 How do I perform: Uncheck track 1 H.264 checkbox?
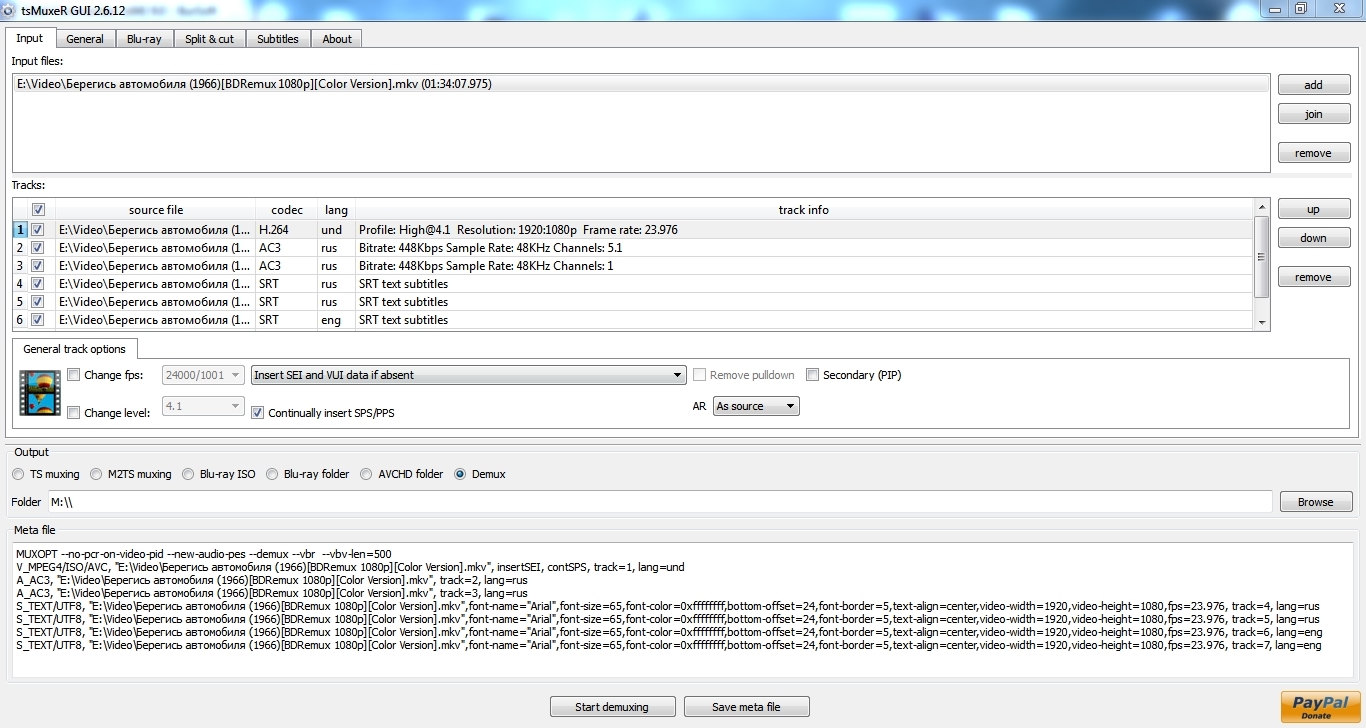coord(38,229)
